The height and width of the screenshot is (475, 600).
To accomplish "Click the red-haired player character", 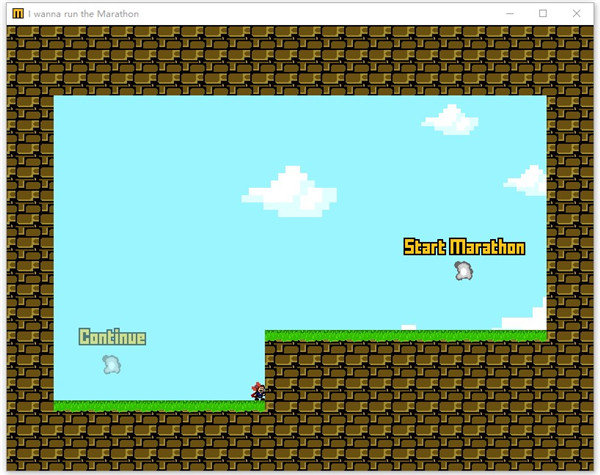I will 258,391.
